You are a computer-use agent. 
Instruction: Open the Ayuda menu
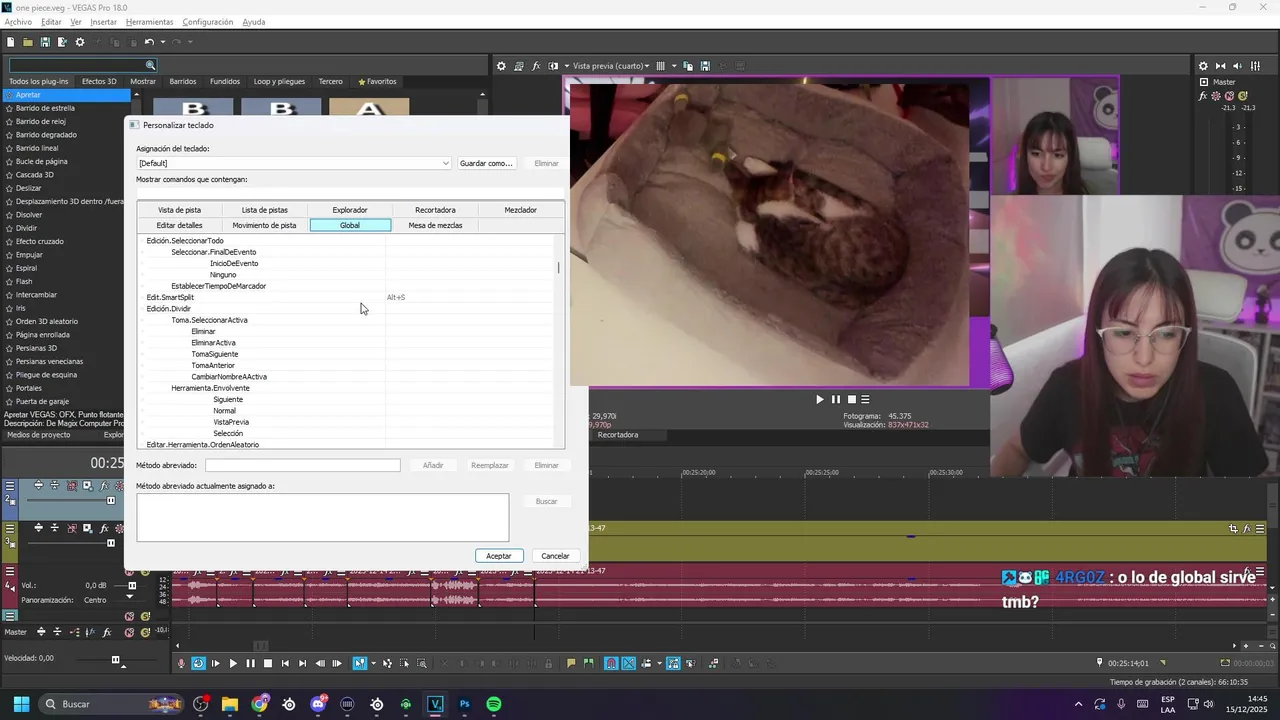(x=254, y=22)
